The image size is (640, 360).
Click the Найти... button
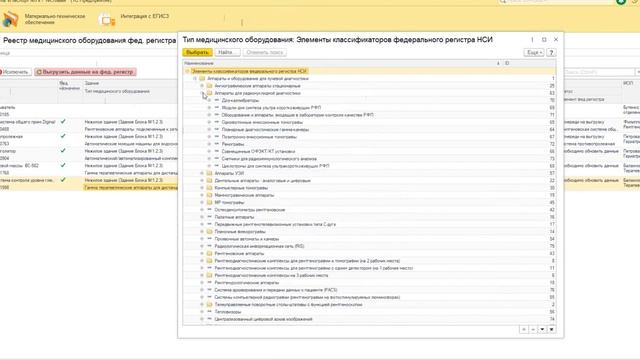point(227,53)
